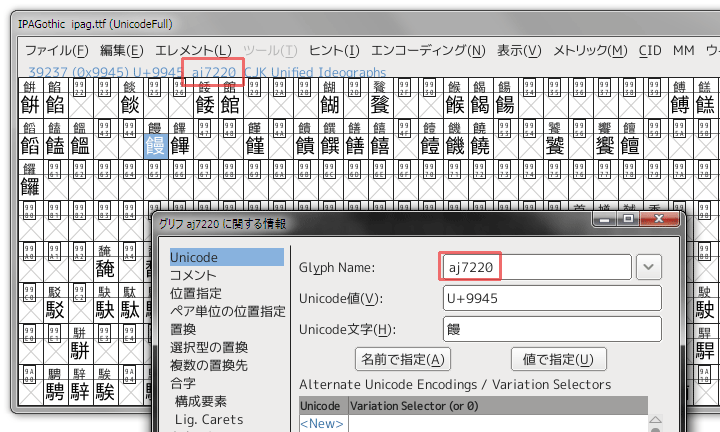Open the メトリック(M) menu
Viewport: 720px width, 432px height.
[590, 50]
